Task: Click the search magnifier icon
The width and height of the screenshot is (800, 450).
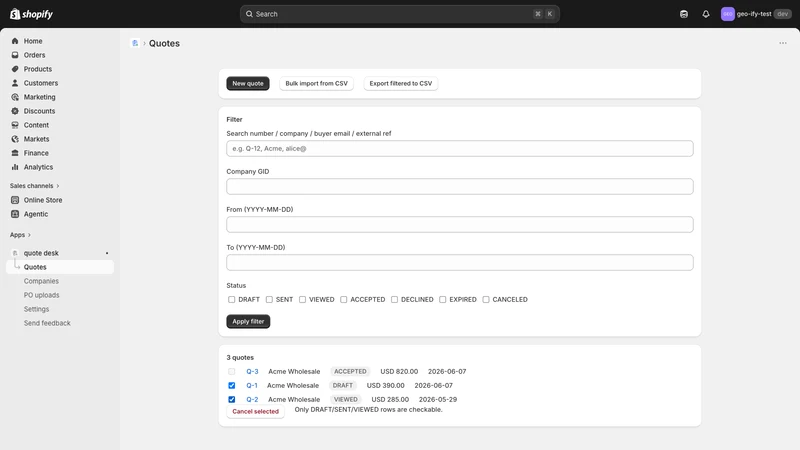Action: click(x=249, y=14)
